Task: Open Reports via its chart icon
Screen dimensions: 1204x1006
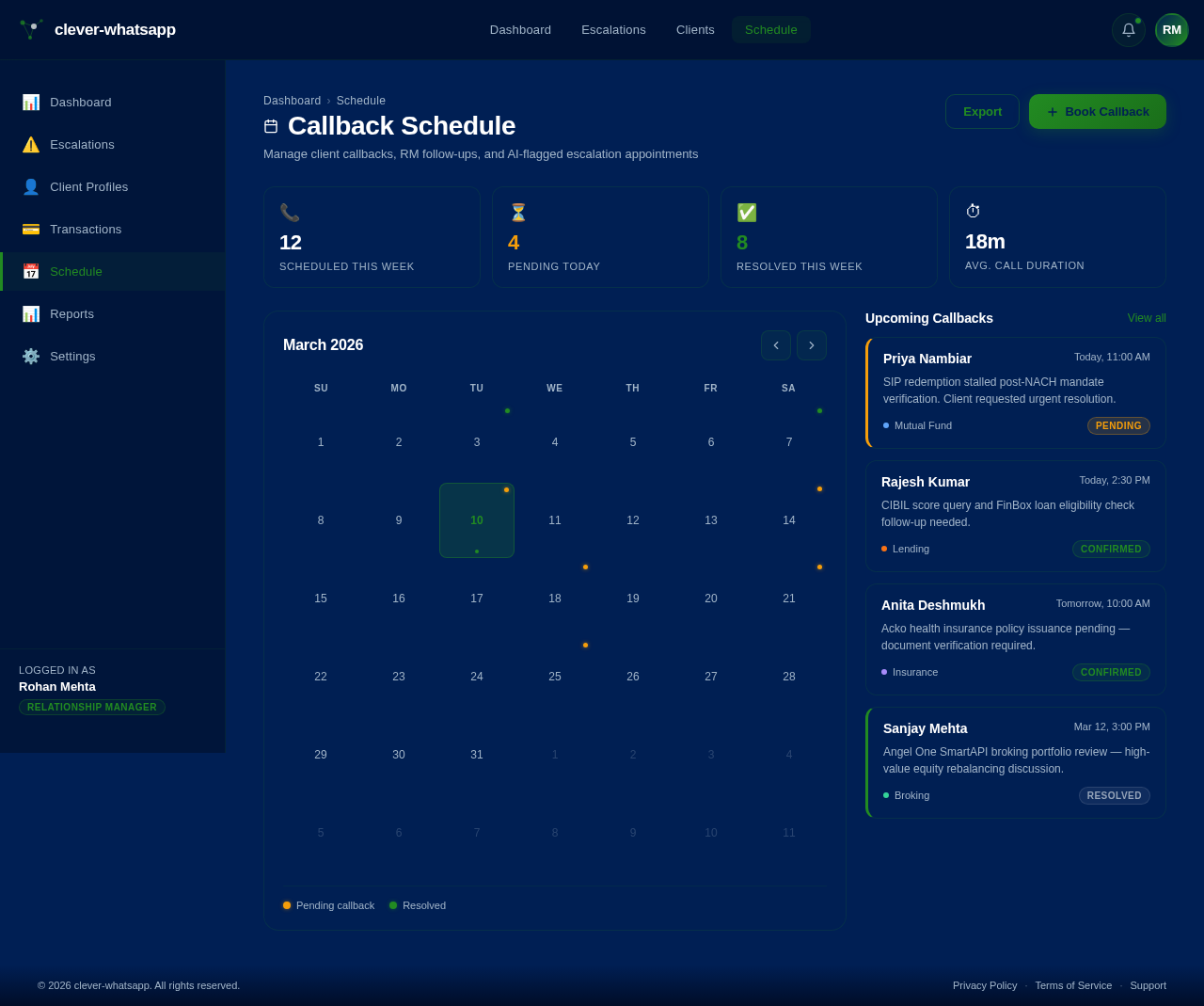Action: 31,313
